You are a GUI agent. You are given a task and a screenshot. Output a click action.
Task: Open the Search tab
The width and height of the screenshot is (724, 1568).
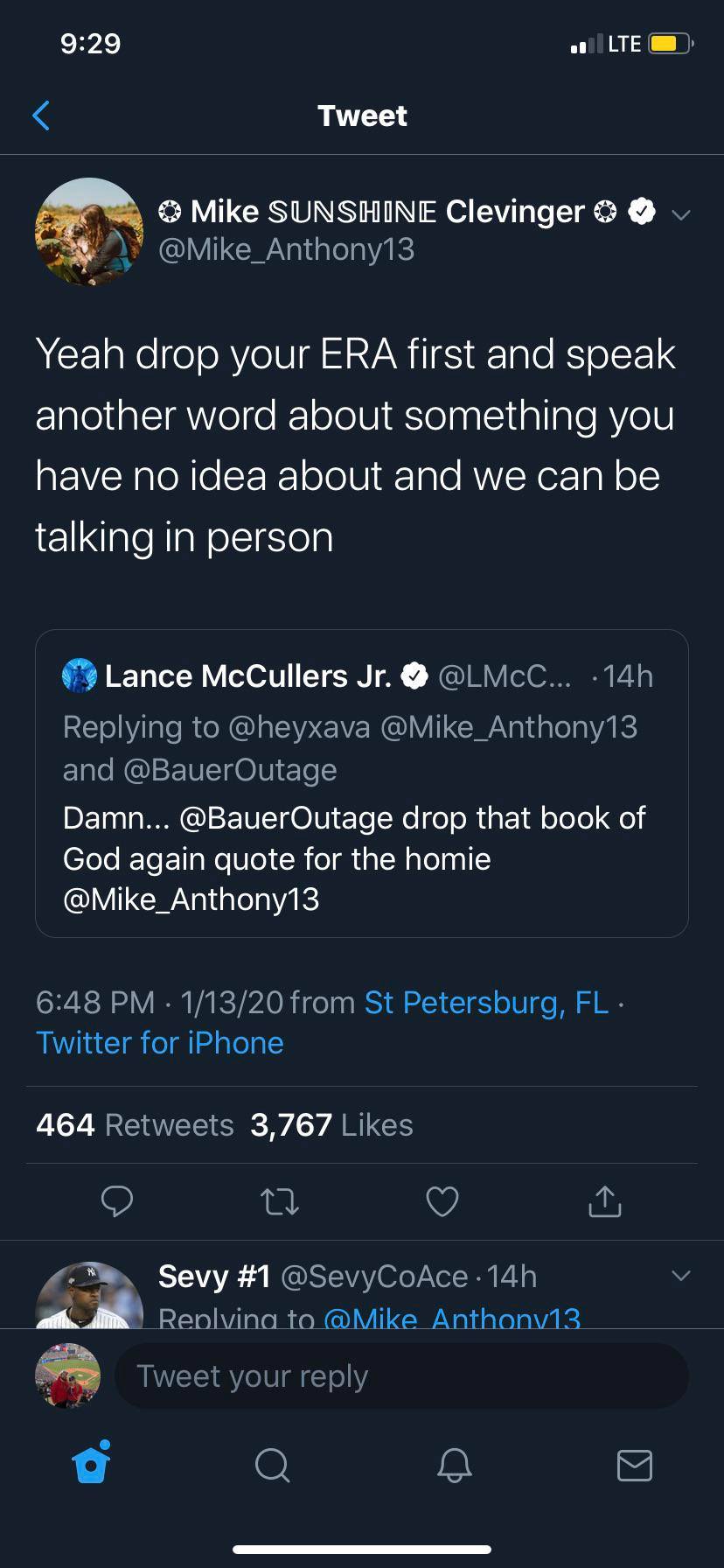pyautogui.click(x=272, y=1466)
